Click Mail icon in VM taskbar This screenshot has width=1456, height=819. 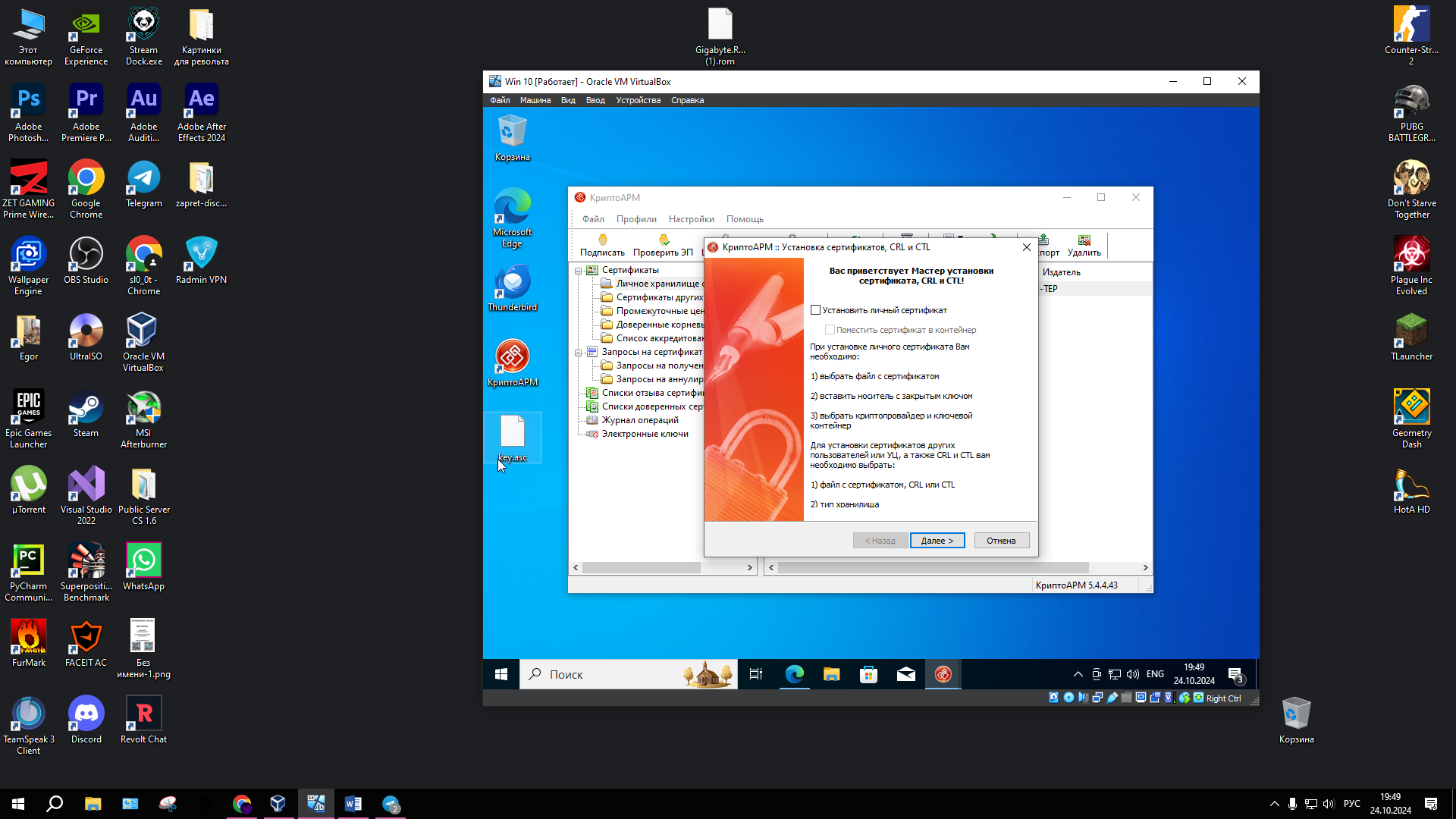905,674
